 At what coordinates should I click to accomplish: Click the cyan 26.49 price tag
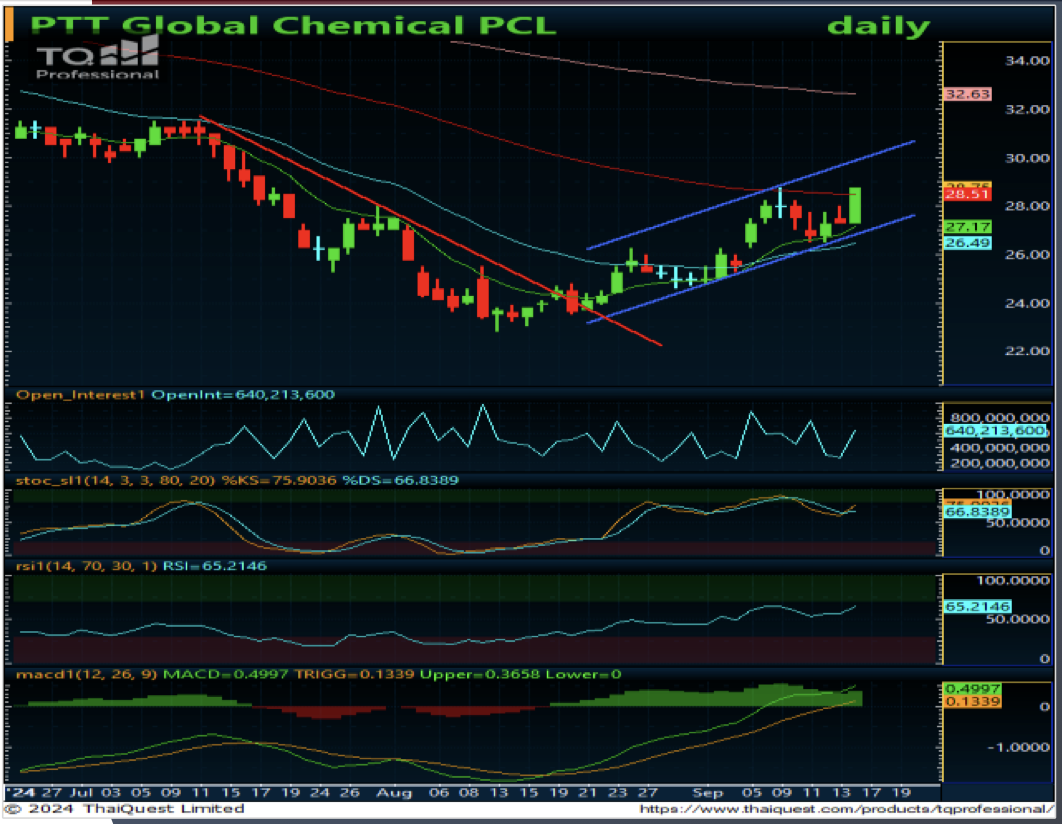point(967,243)
